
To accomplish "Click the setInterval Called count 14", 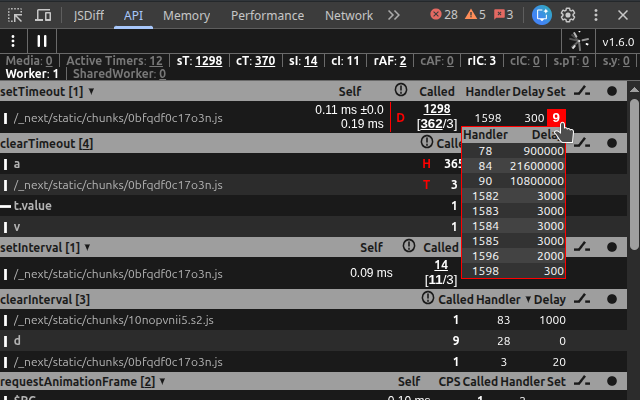I will pos(441,265).
